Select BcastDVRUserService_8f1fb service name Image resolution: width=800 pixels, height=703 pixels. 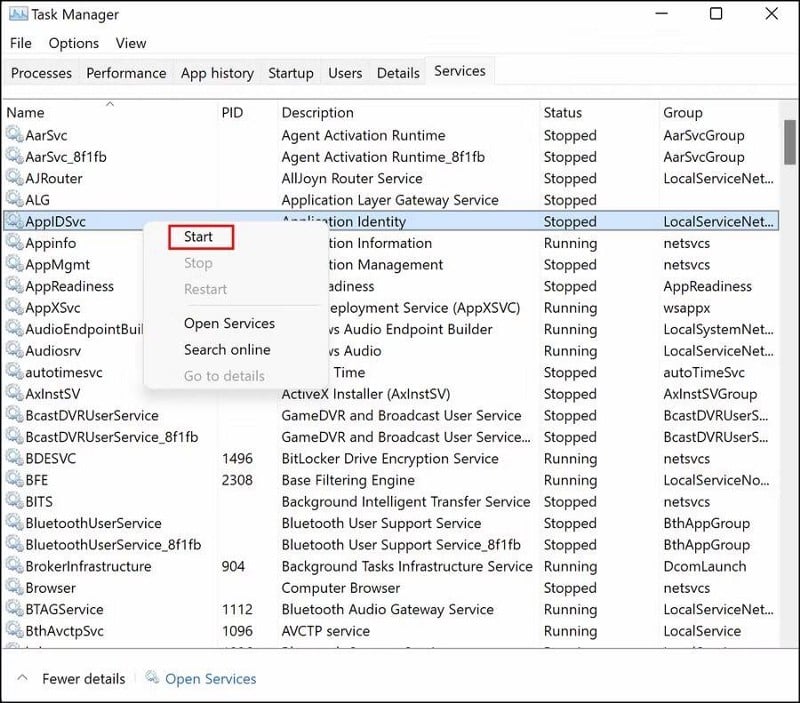coord(112,437)
